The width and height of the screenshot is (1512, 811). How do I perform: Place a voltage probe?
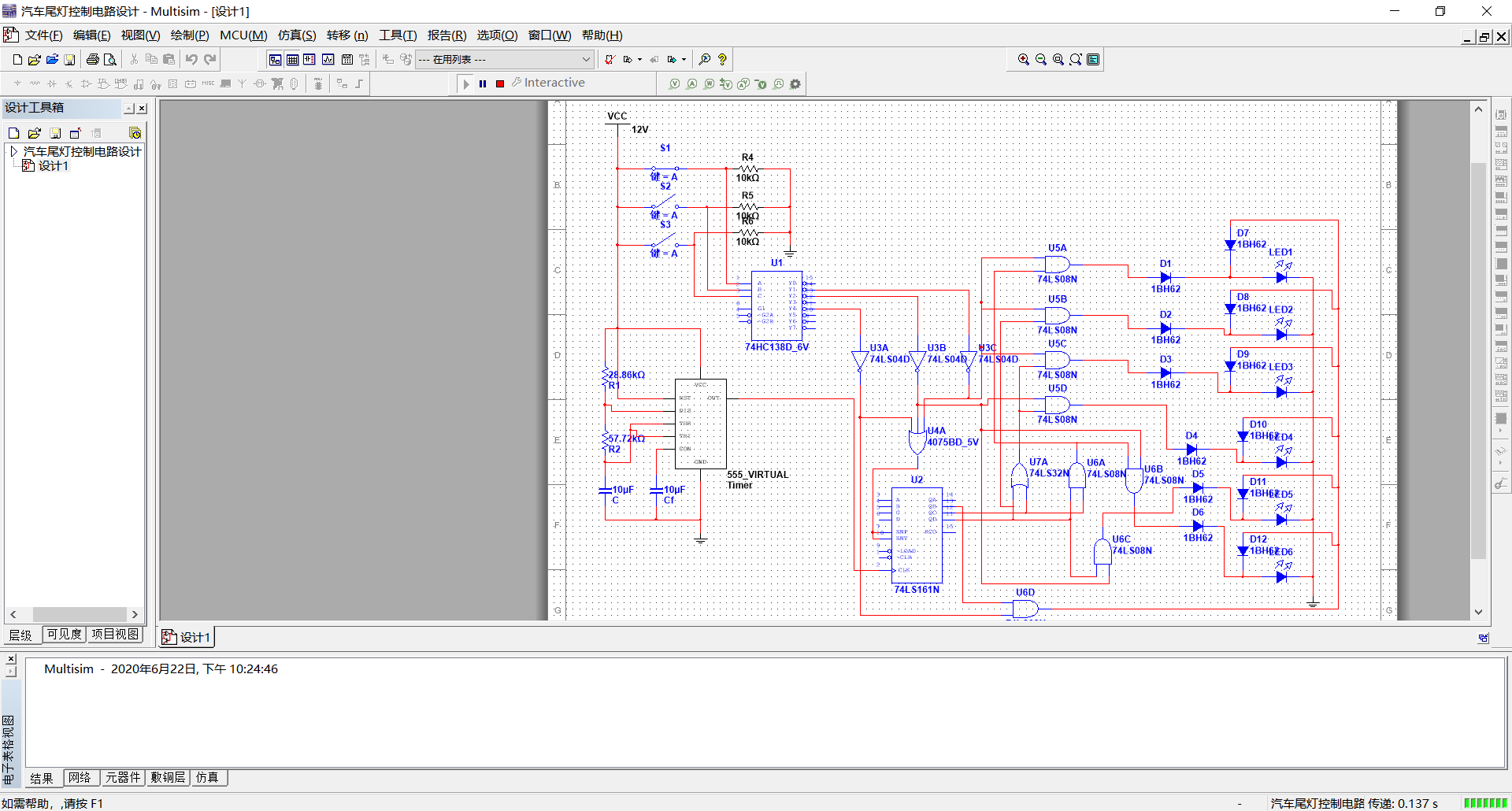[674, 83]
